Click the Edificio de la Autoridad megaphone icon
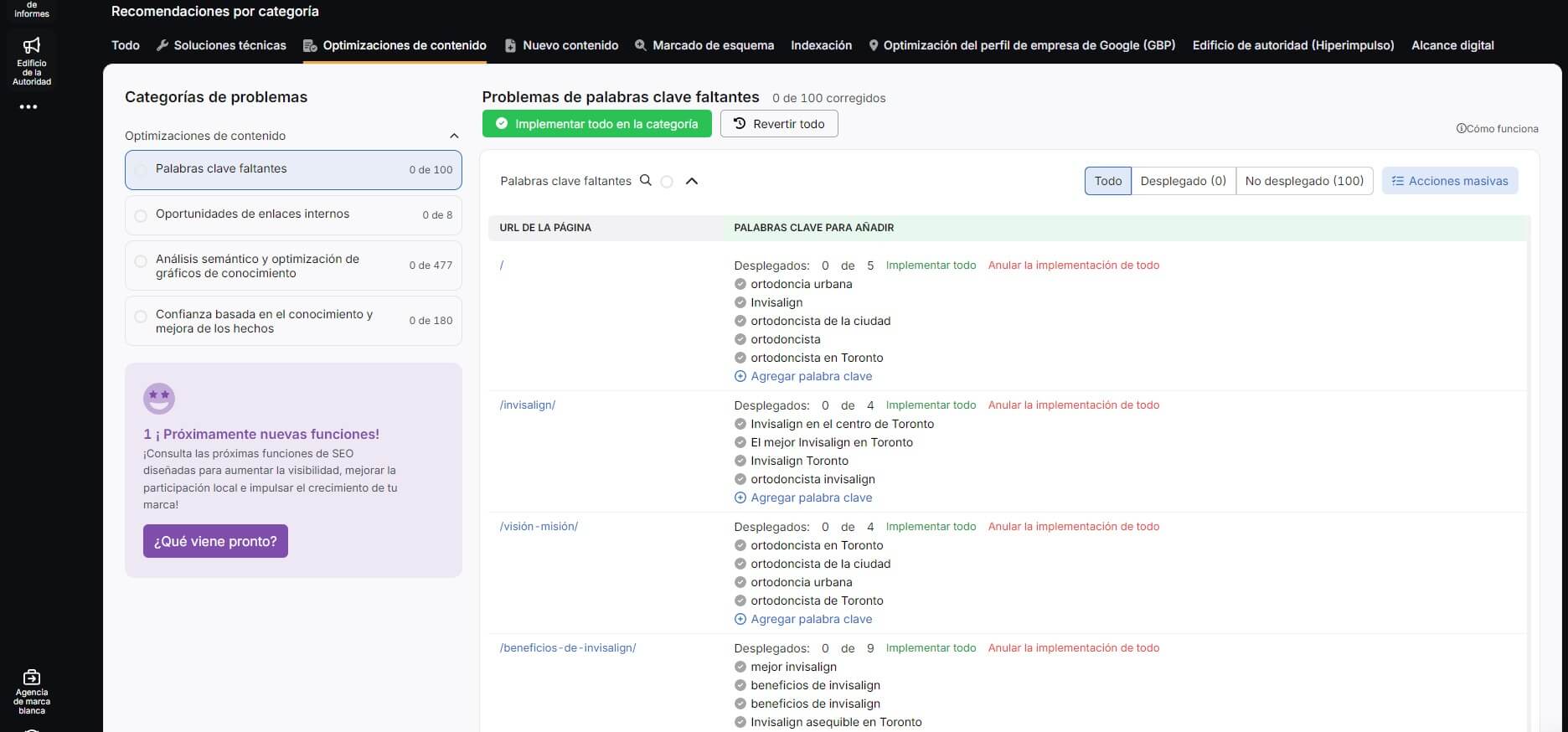Image resolution: width=1568 pixels, height=732 pixels. tap(32, 45)
